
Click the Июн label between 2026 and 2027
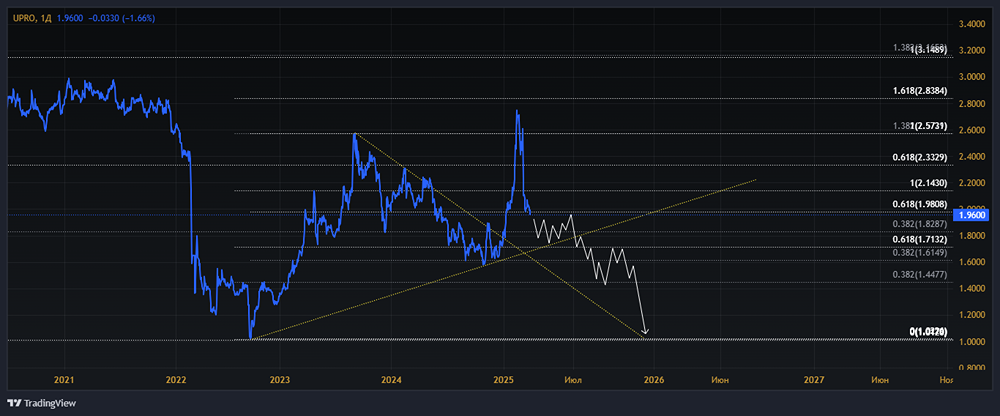click(720, 381)
